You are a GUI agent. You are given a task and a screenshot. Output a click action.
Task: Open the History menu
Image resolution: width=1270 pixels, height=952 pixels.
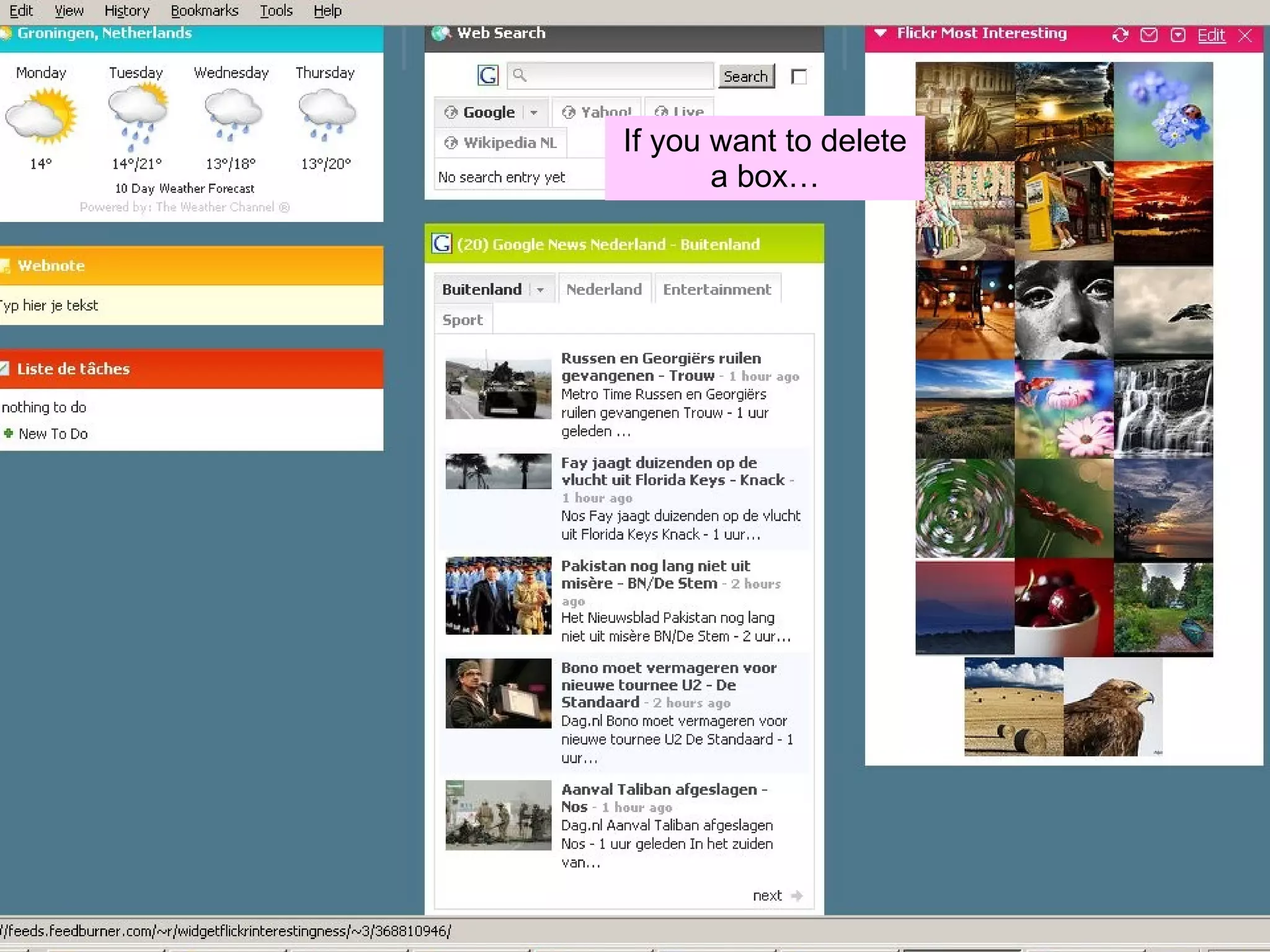pyautogui.click(x=127, y=11)
